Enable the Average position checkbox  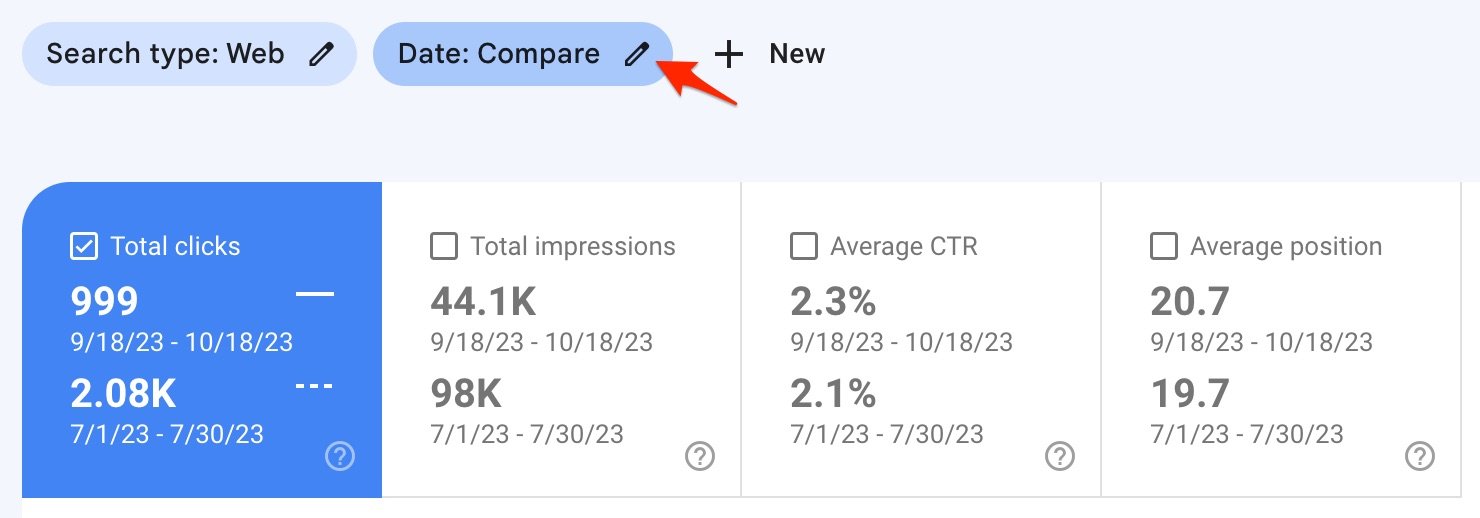[1164, 247]
